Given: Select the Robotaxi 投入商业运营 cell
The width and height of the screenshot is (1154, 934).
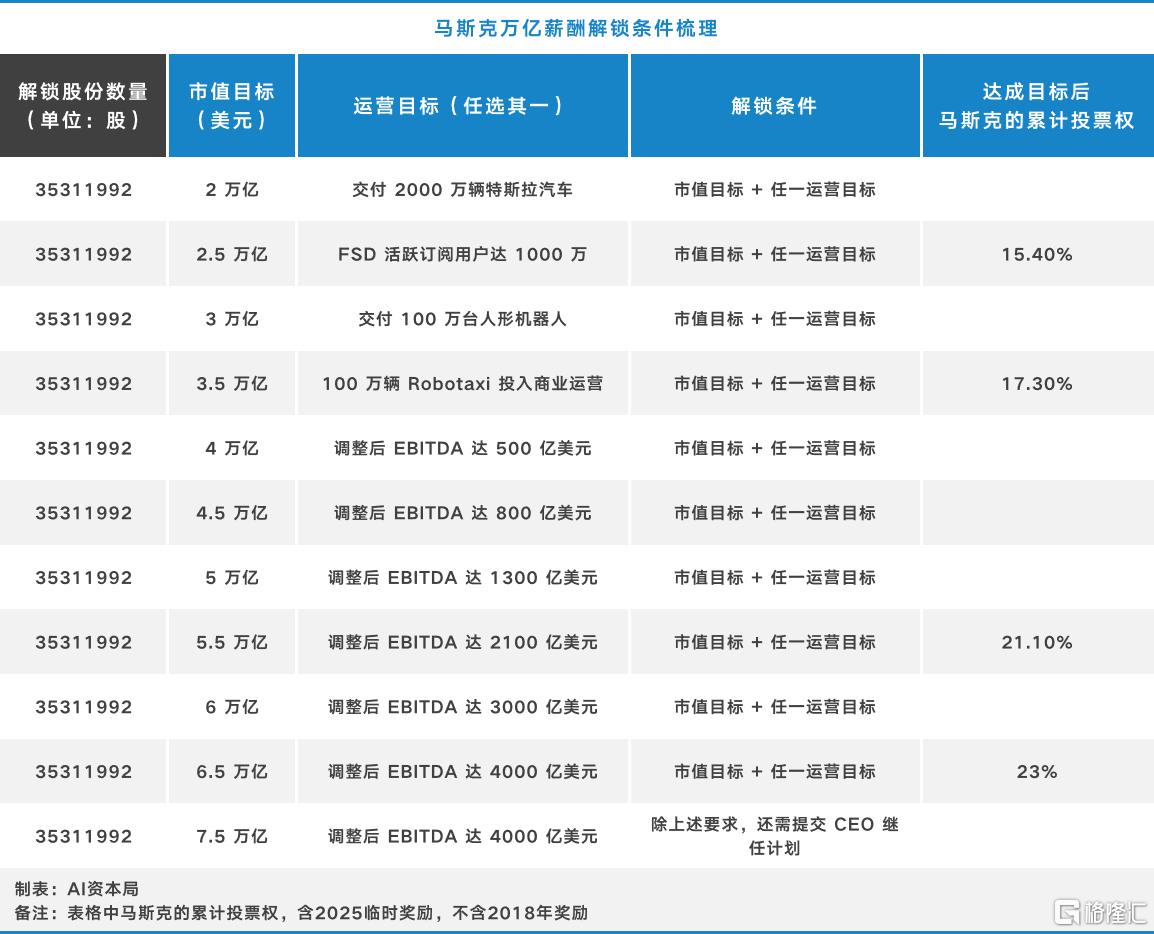Looking at the screenshot, I should click(463, 383).
